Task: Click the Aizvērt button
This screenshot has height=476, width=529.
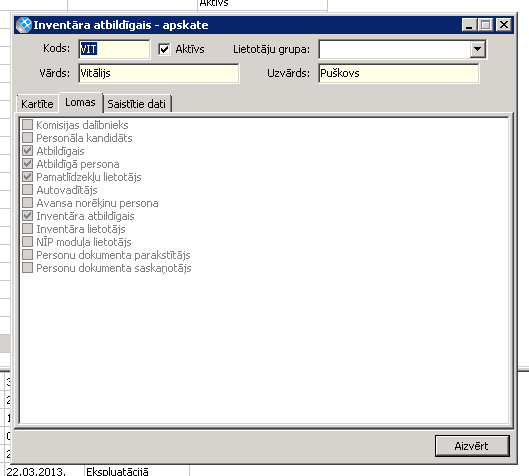Action: (x=472, y=446)
